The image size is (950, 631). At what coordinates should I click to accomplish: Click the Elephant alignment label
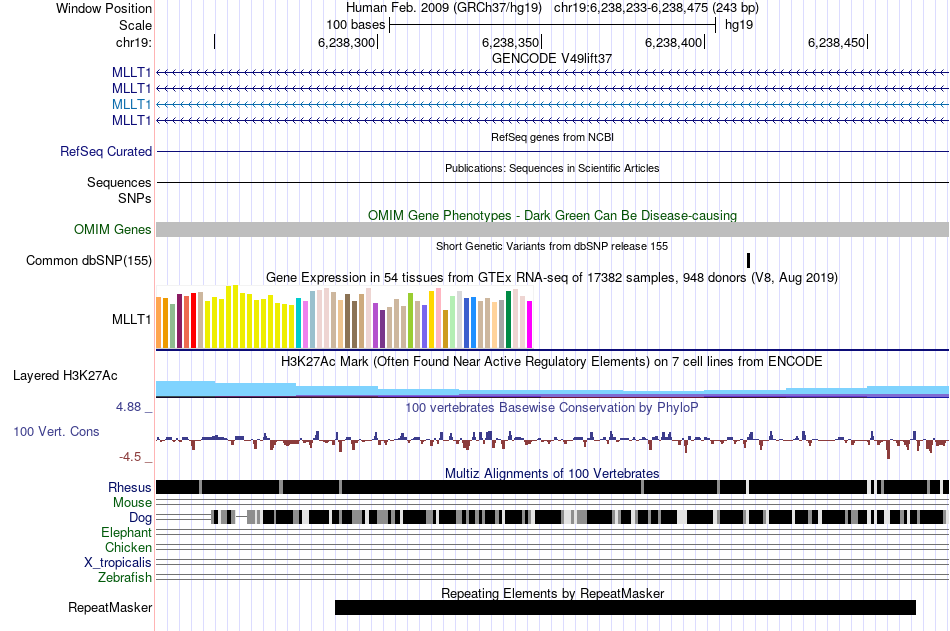(127, 533)
